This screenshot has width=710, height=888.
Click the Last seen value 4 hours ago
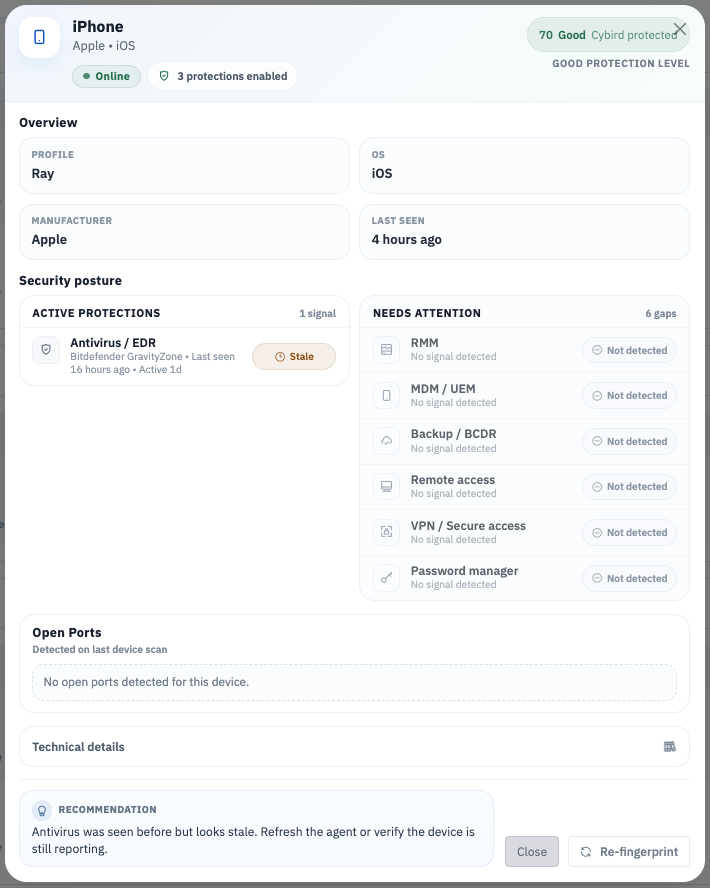pyautogui.click(x=407, y=240)
